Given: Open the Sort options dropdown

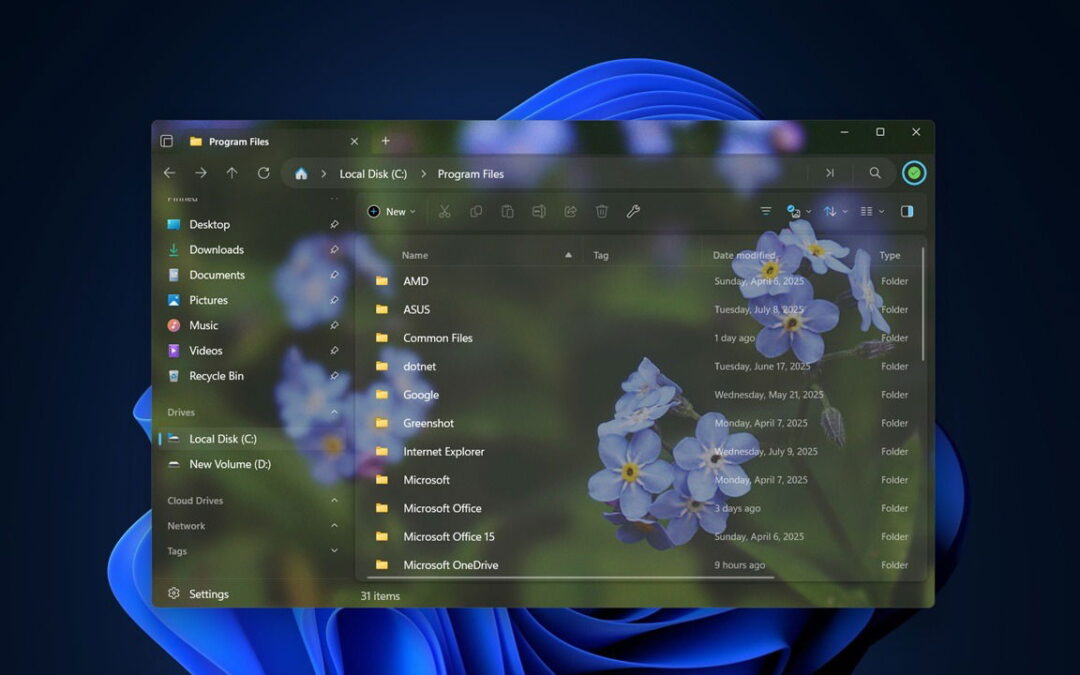Looking at the screenshot, I should point(834,212).
